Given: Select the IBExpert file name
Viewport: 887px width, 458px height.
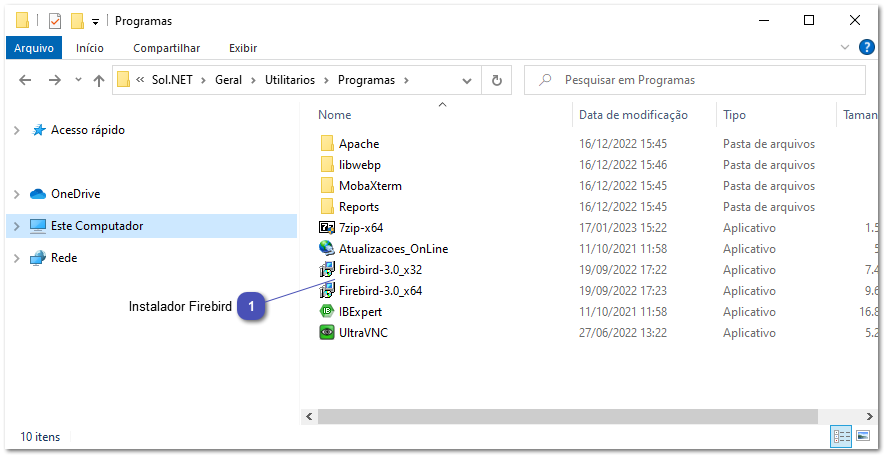Looking at the screenshot, I should point(360,312).
